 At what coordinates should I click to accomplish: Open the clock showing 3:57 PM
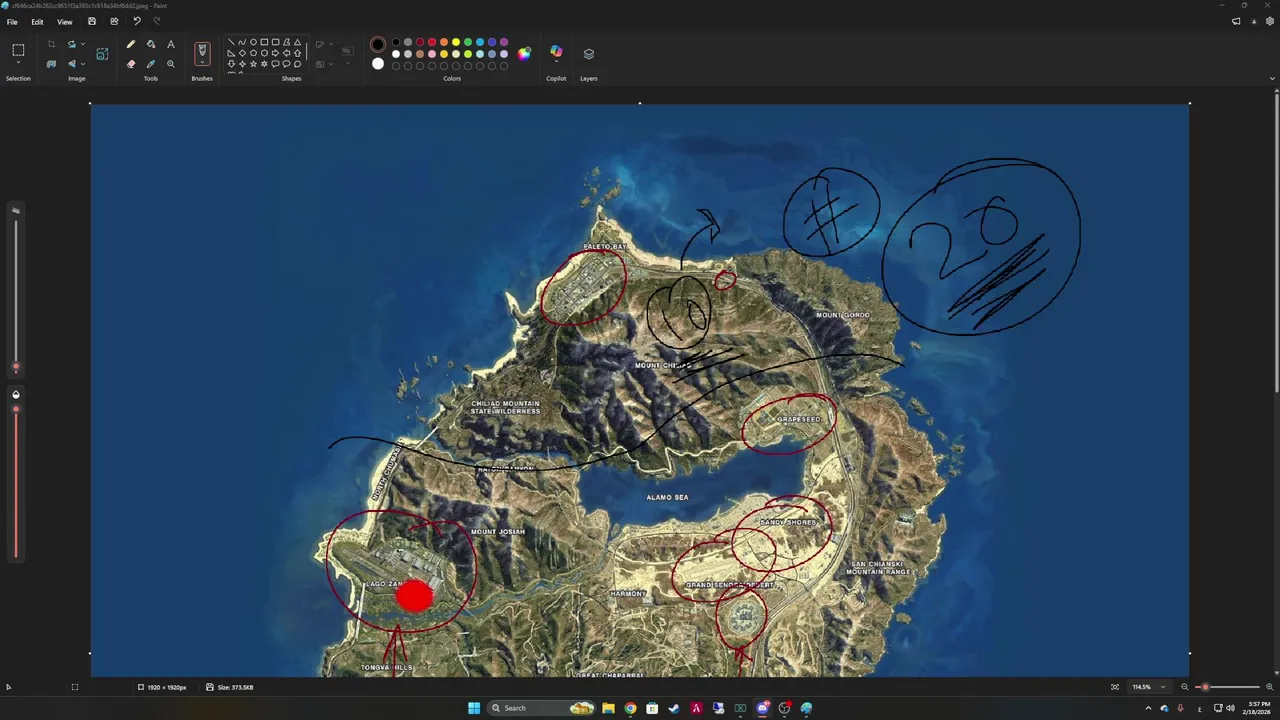click(1254, 708)
